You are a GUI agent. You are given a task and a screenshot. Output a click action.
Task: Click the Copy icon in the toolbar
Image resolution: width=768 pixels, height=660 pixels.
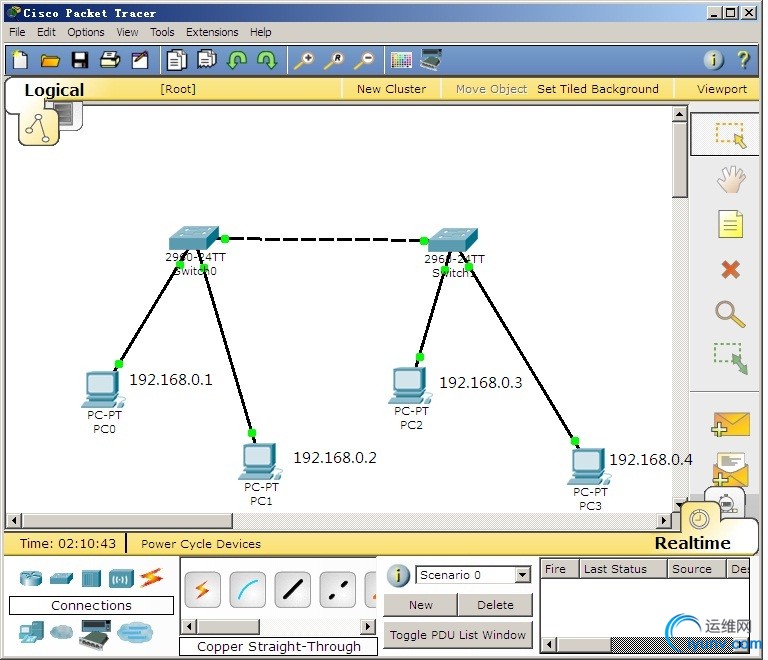coord(176,60)
